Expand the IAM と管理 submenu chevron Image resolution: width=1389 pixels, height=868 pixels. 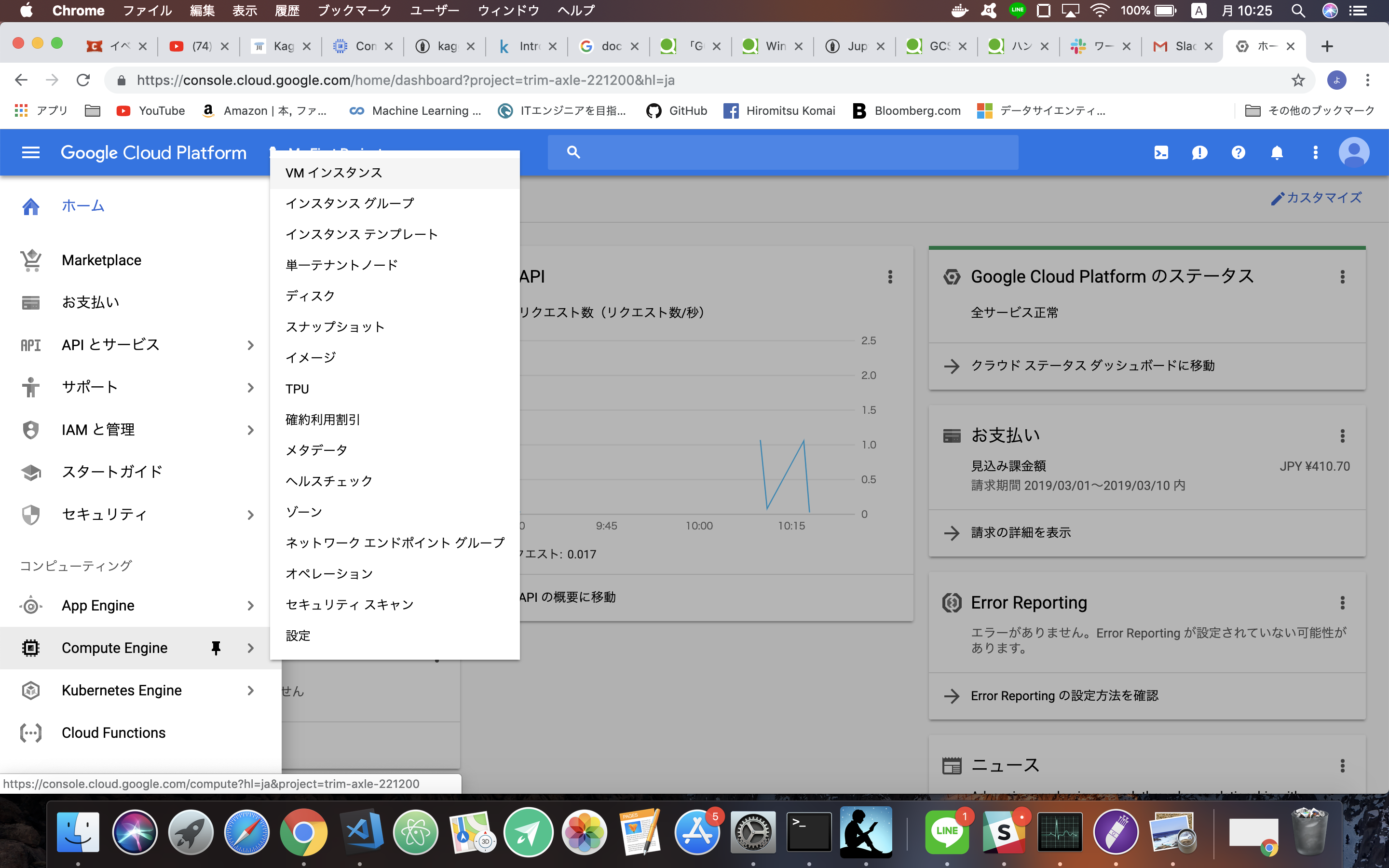(250, 430)
